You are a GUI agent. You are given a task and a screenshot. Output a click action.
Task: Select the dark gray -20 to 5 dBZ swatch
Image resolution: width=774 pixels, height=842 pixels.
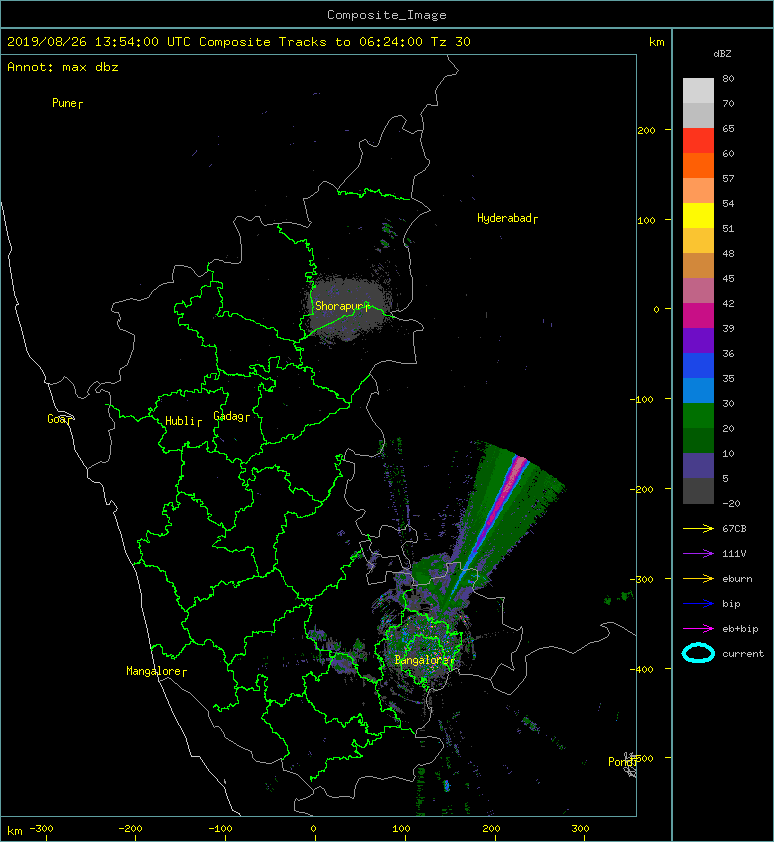698,490
